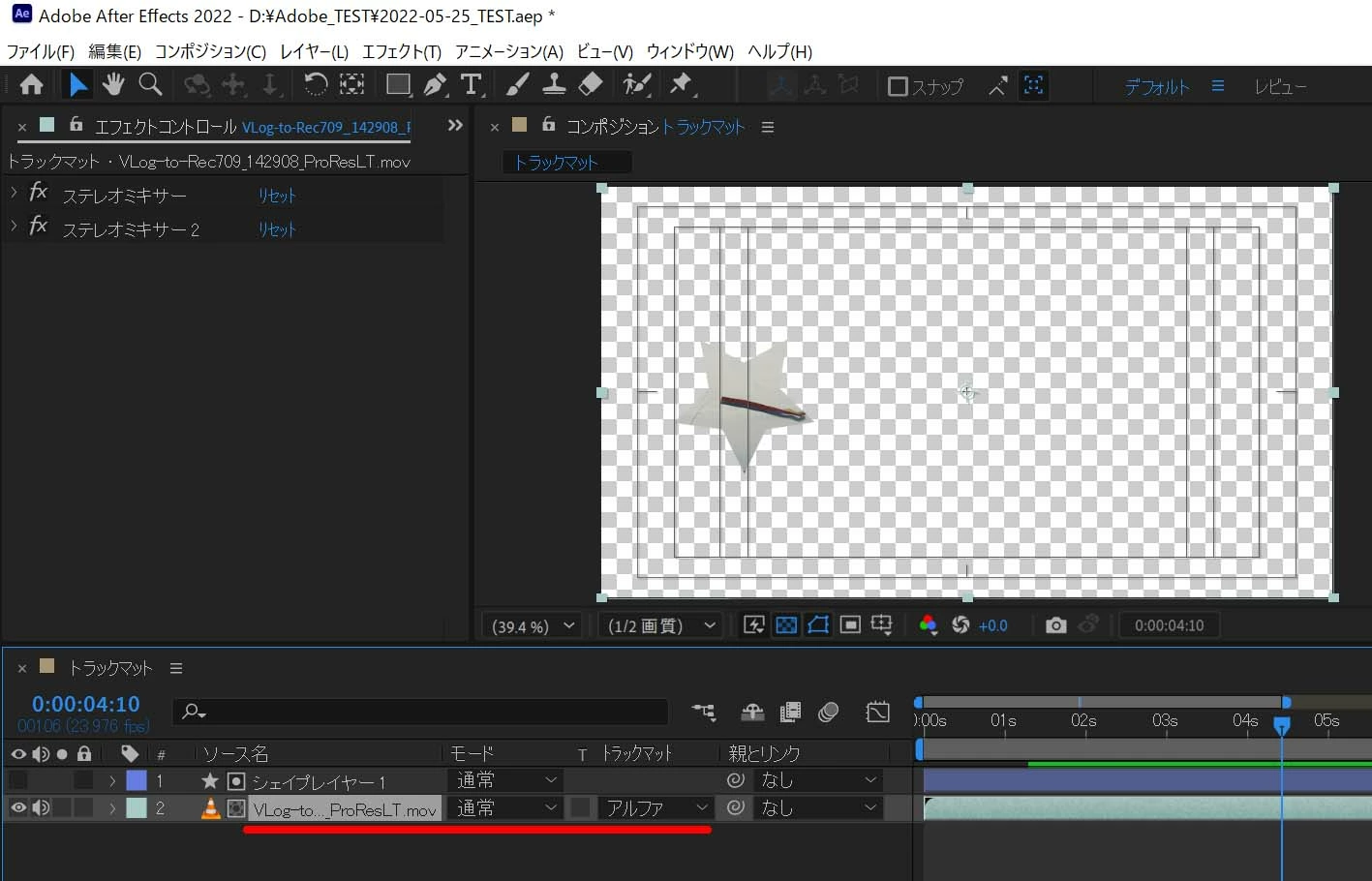Image resolution: width=1372 pixels, height=881 pixels.
Task: Select the Clone Stamp tool
Action: click(x=554, y=85)
